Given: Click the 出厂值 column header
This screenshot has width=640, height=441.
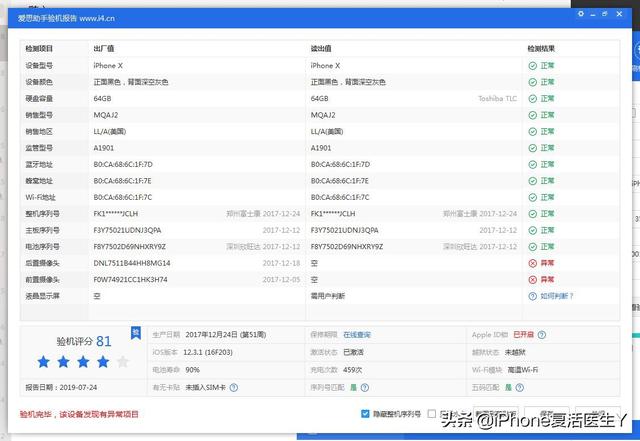Looking at the screenshot, I should 104,49.
